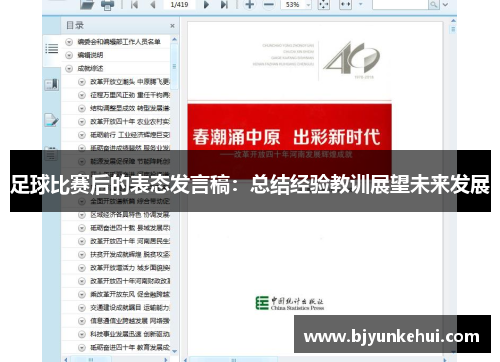This screenshot has width=500, height=362.
Task: Close the 目录 contents panel
Action: tap(172, 26)
